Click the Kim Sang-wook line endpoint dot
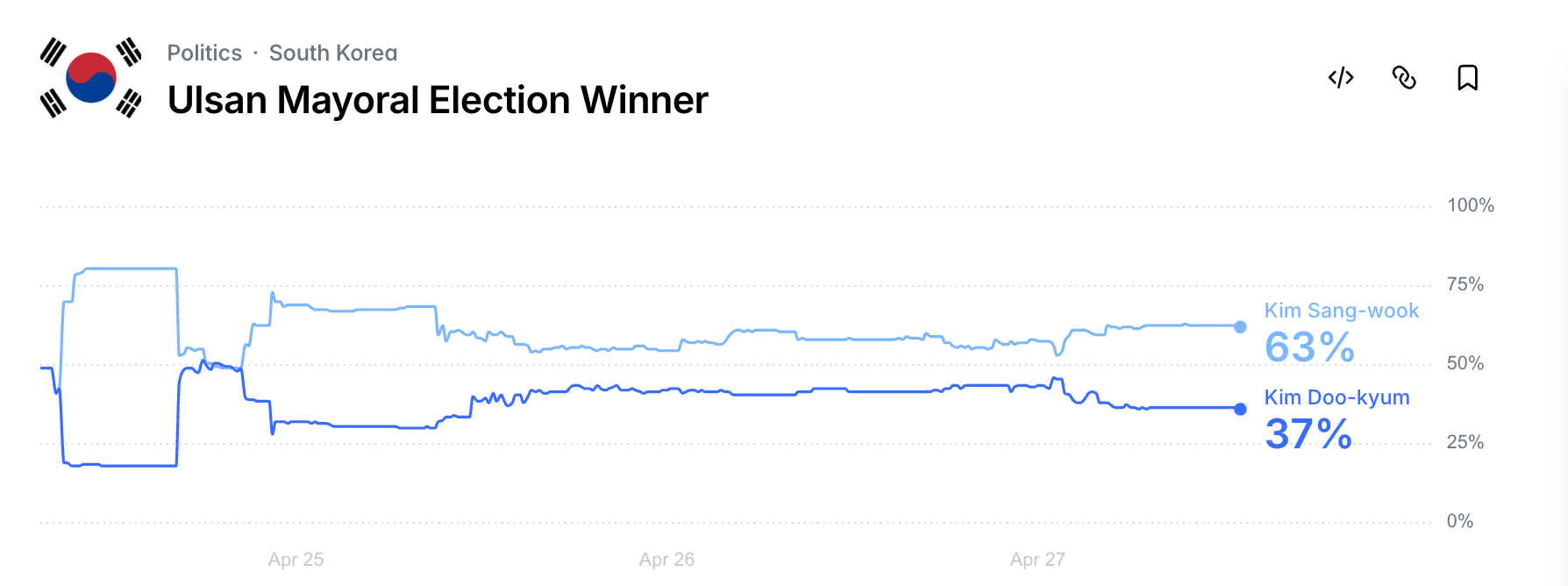The height and width of the screenshot is (586, 1568). coord(1240,327)
